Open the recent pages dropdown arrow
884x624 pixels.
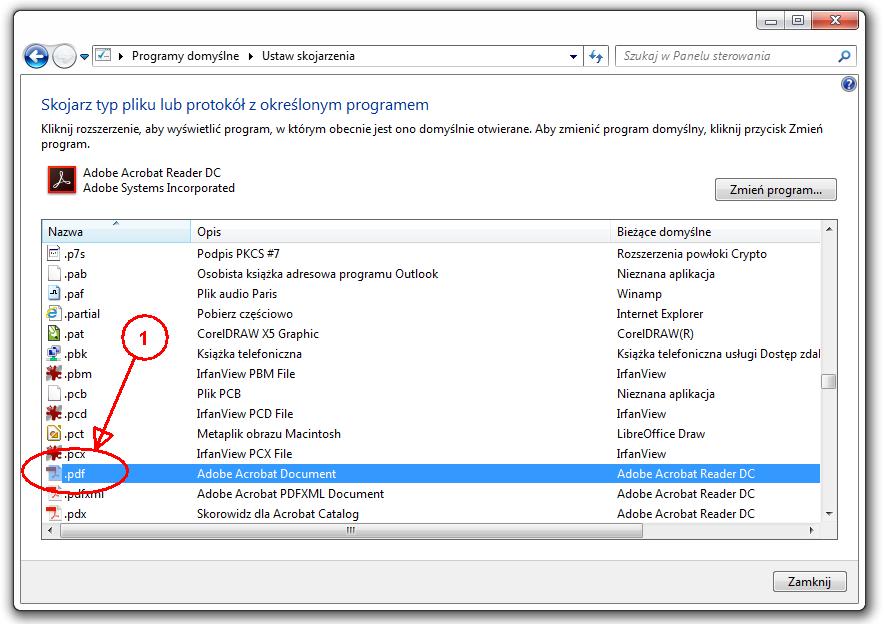point(85,56)
